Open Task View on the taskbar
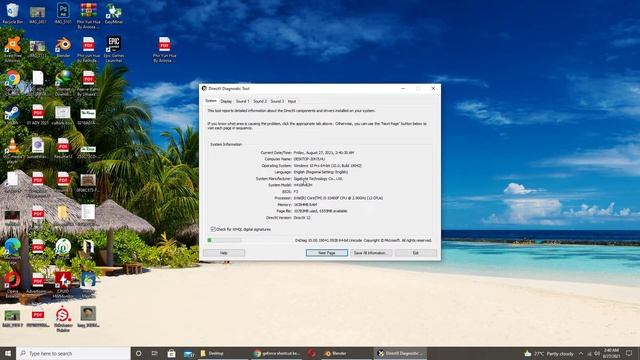The height and width of the screenshot is (360, 640). pyautogui.click(x=154, y=353)
